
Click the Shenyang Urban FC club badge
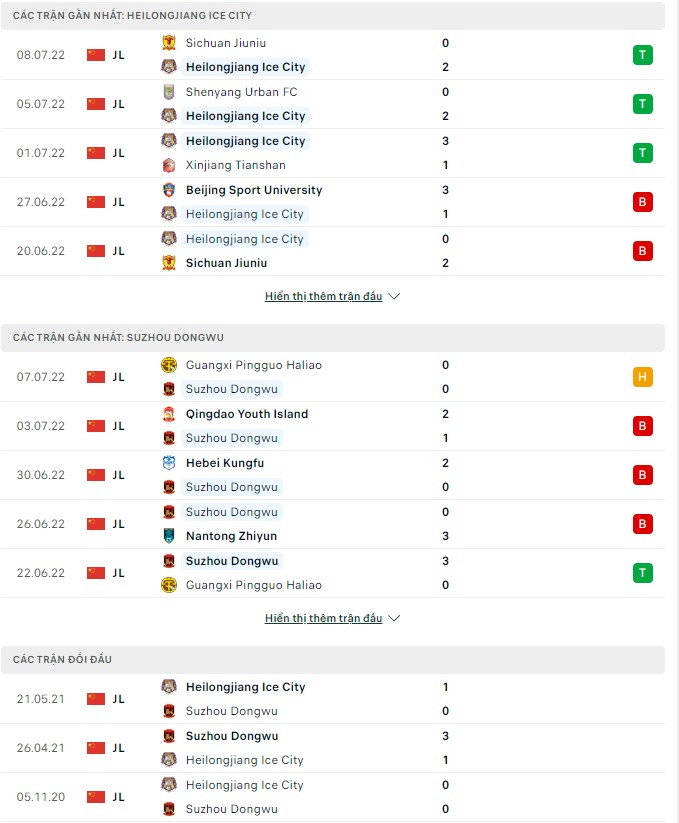pyautogui.click(x=170, y=92)
